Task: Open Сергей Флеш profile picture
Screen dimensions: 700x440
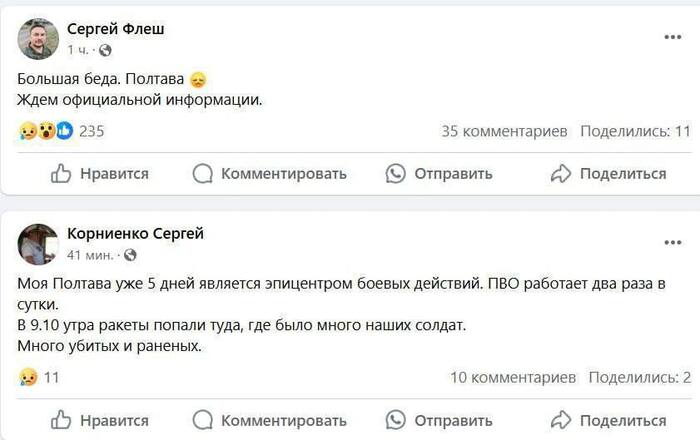Action: 39,38
